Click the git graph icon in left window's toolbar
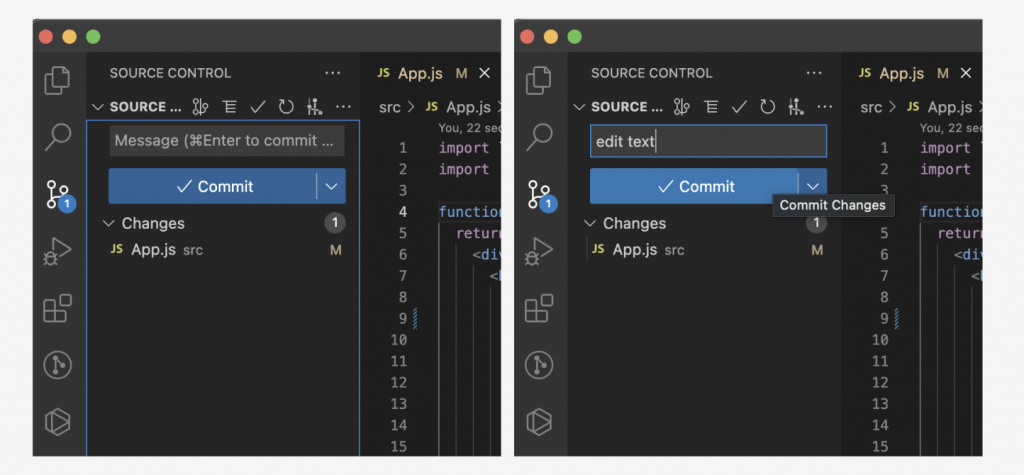The image size is (1024, 475). (x=314, y=107)
